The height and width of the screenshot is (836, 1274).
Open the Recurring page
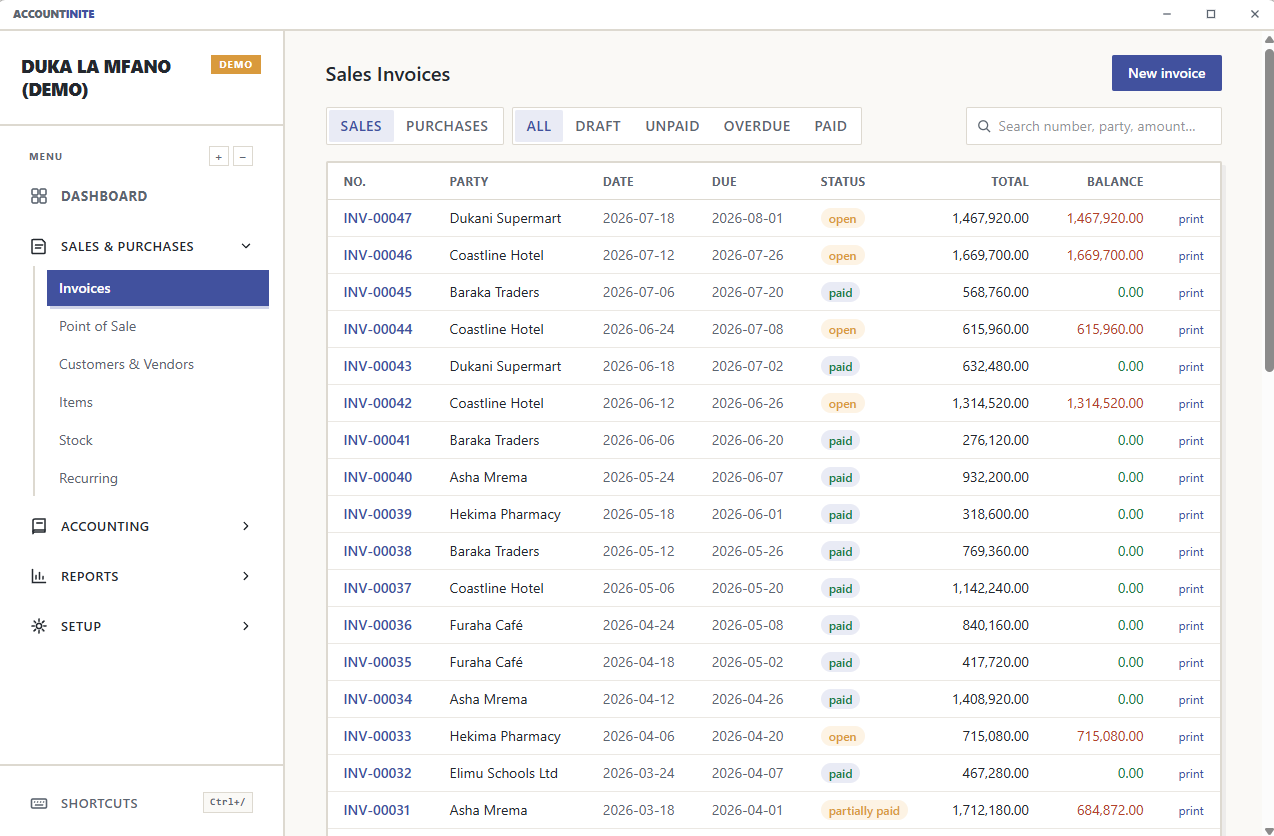pyautogui.click(x=158, y=478)
